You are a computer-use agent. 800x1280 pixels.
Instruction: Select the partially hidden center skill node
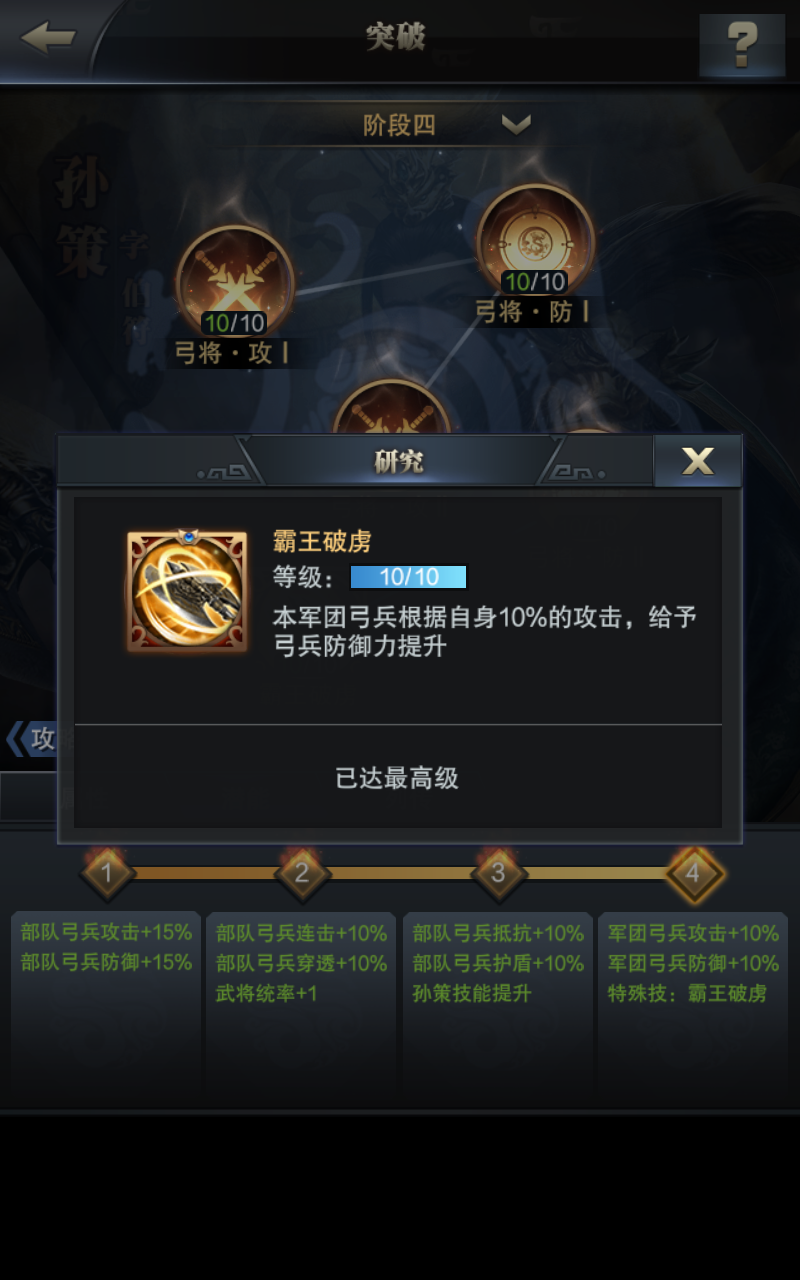[392, 408]
